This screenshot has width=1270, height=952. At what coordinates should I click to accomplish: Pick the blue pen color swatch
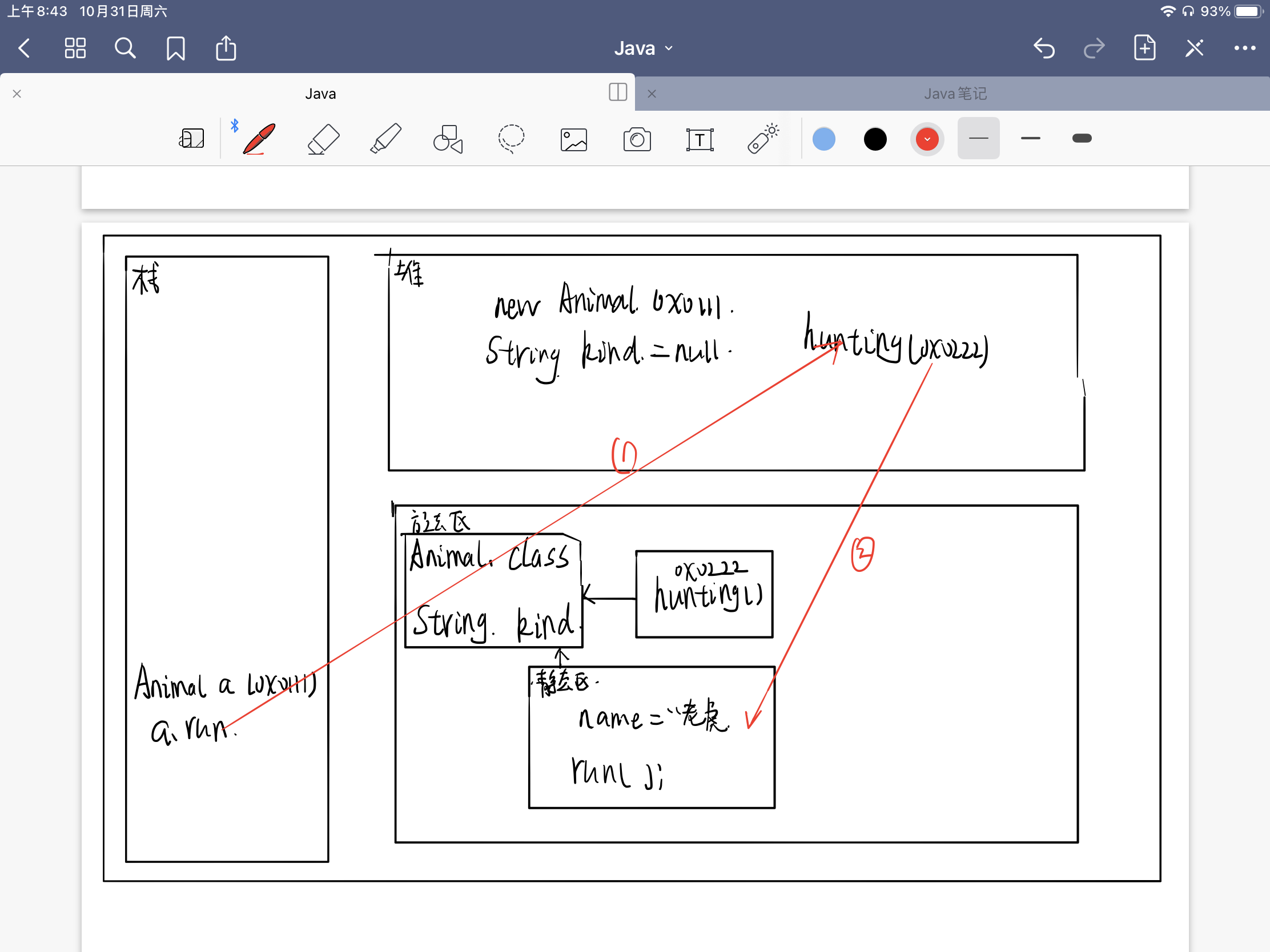tap(823, 139)
